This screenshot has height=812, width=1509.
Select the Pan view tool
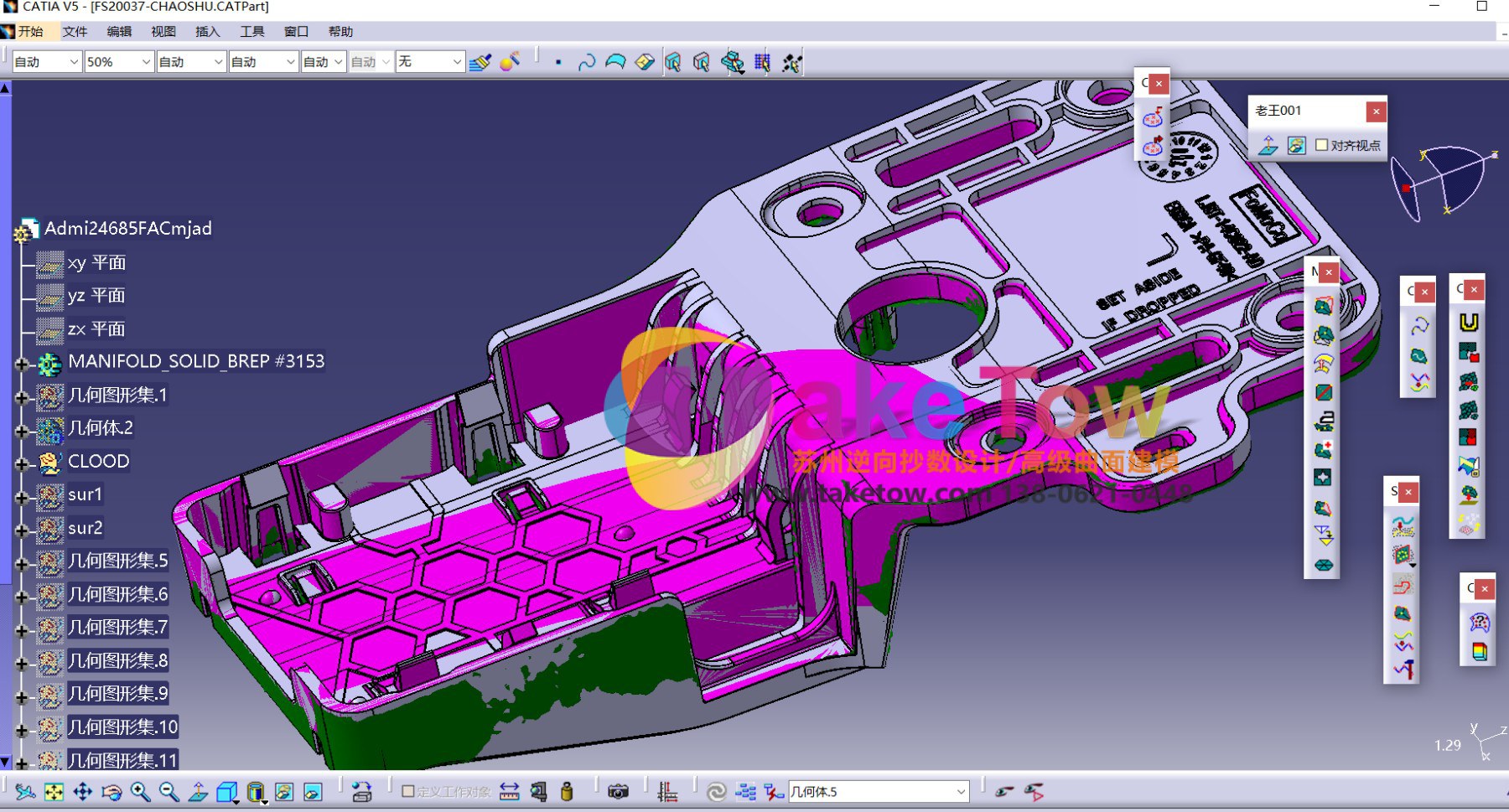pyautogui.click(x=82, y=792)
